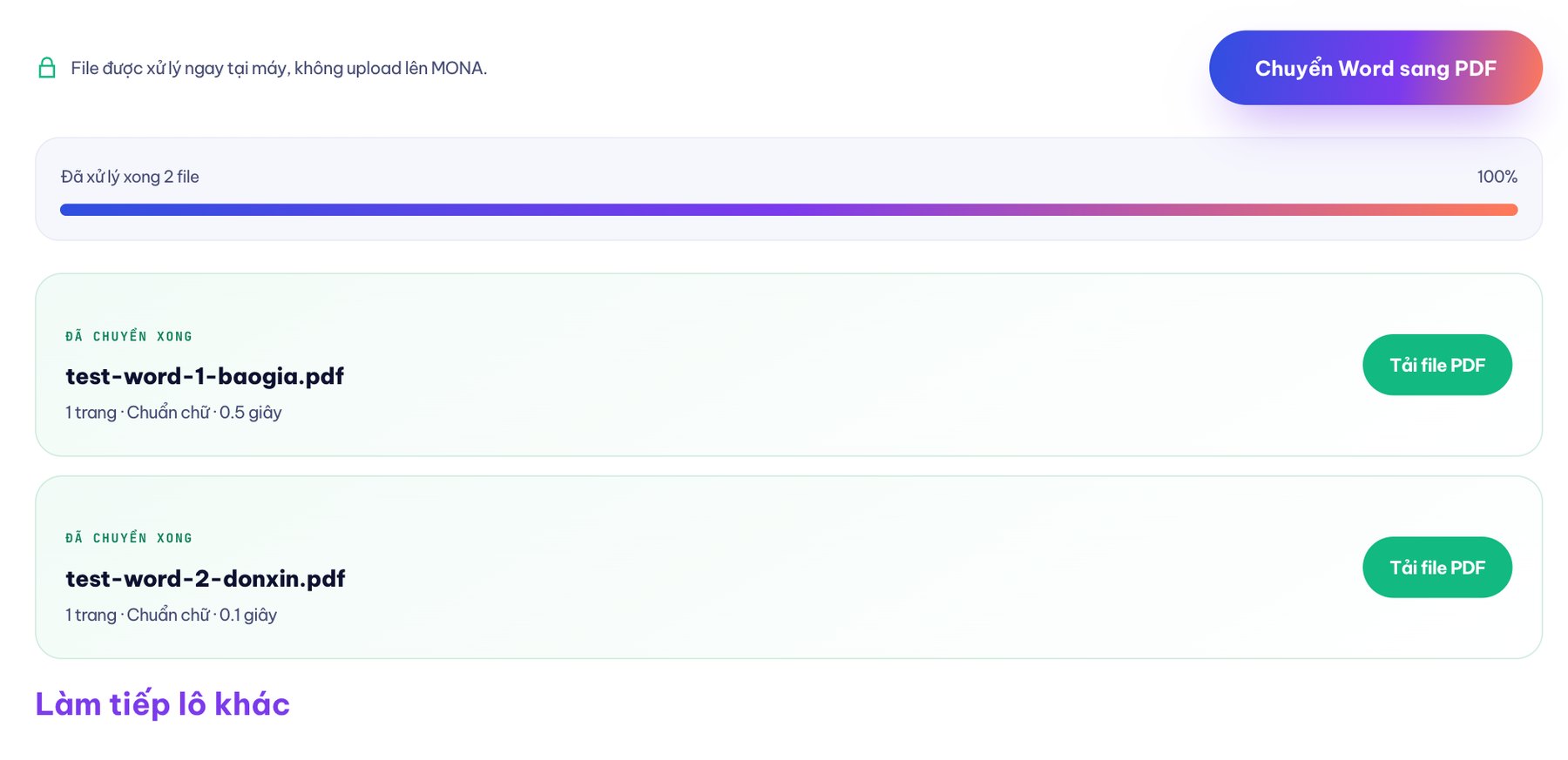Click the Làm tiếp lô khác link

pos(162,703)
